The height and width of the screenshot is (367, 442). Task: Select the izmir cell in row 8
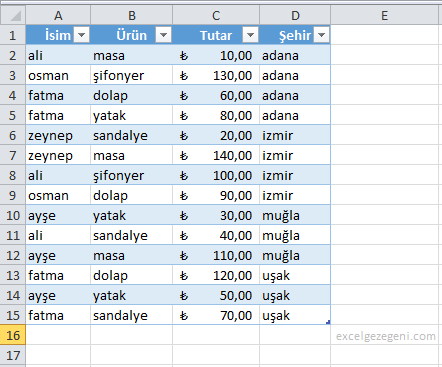(295, 175)
